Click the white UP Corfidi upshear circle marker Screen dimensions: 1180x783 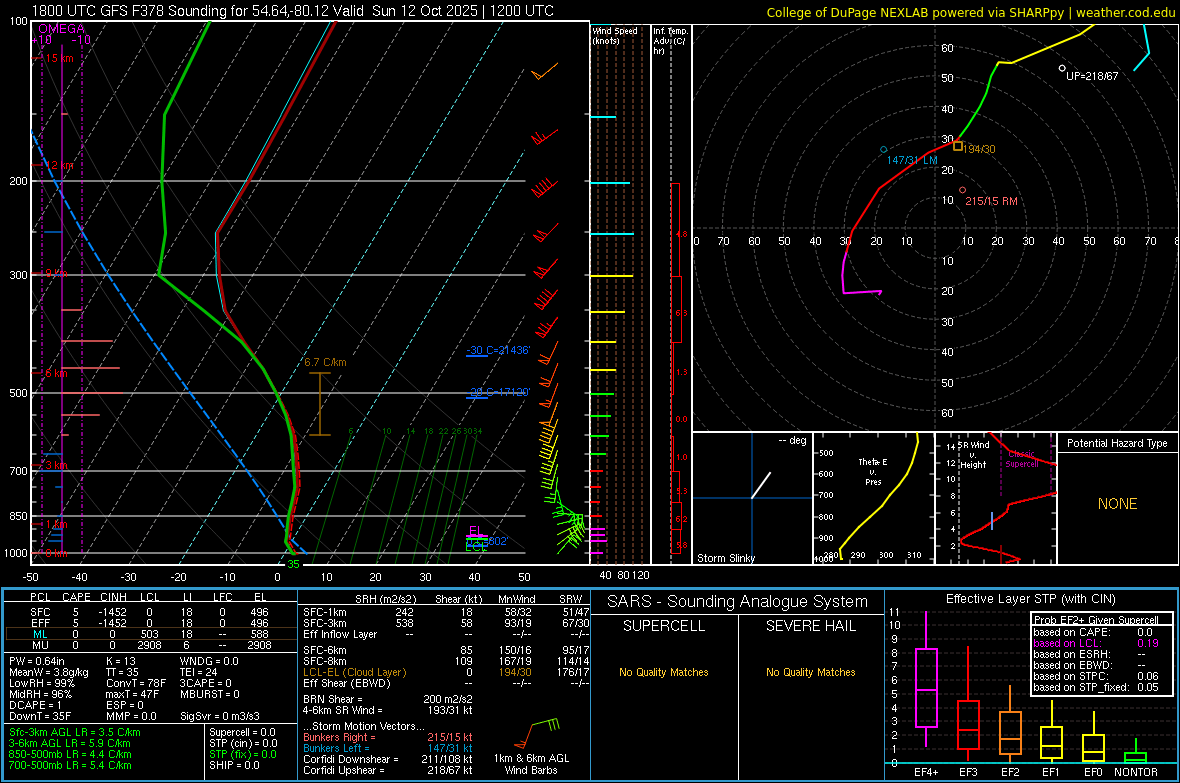point(1062,69)
